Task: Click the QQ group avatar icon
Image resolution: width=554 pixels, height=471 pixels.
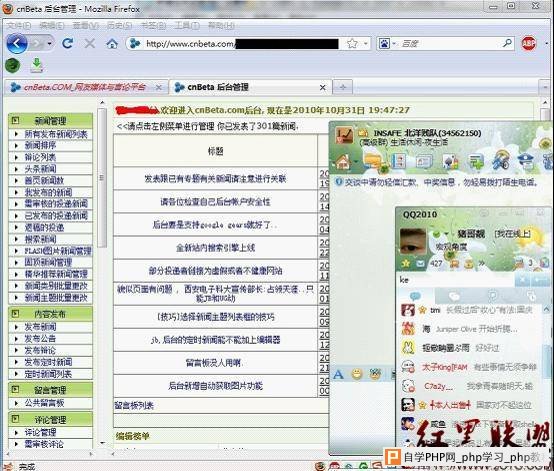Action: (x=343, y=136)
